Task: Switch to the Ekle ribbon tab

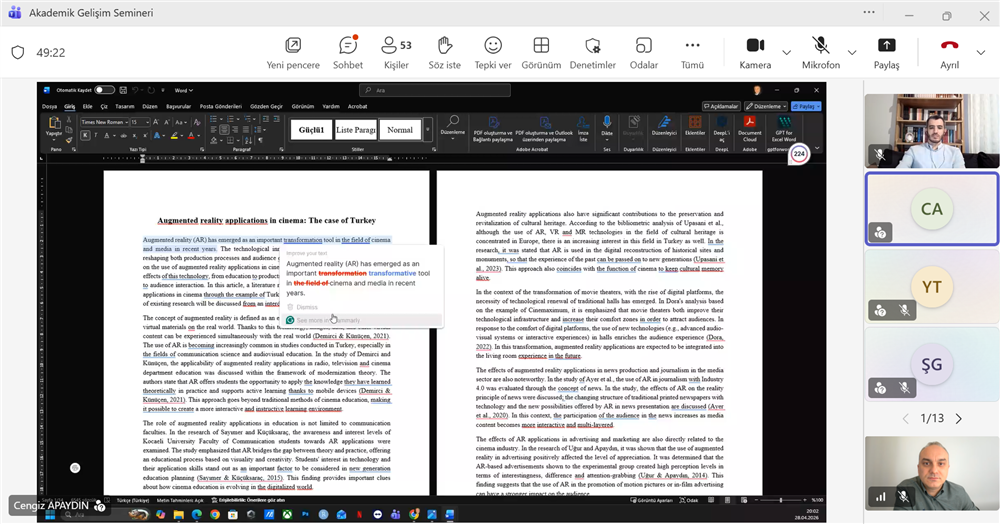Action: pyautogui.click(x=88, y=105)
